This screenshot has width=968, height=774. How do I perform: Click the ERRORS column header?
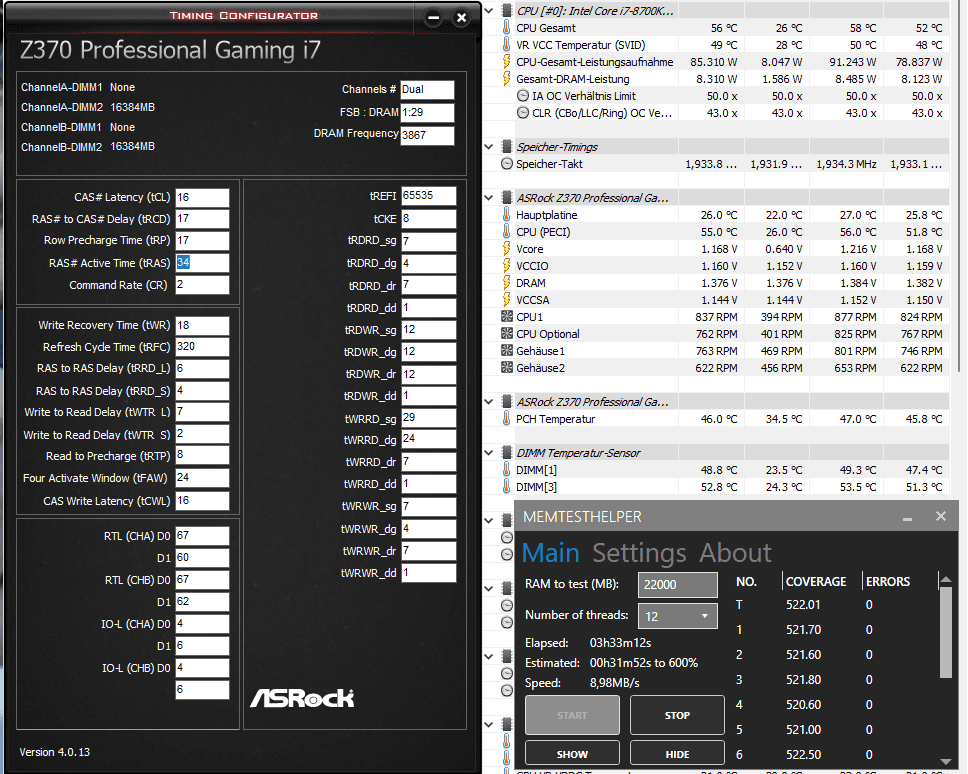coord(888,582)
